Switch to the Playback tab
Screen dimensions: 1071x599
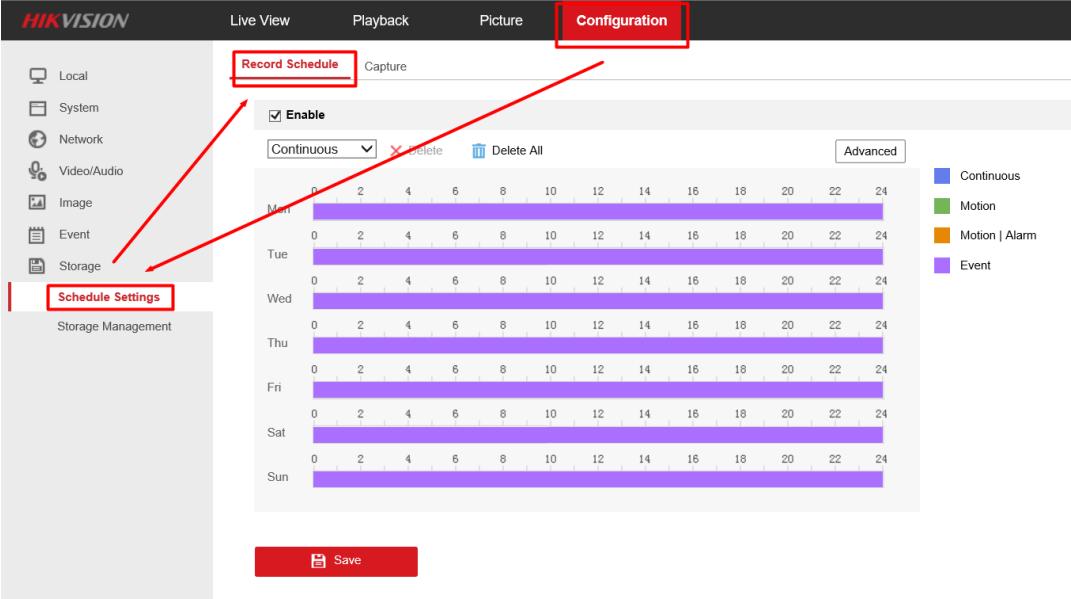coord(380,20)
